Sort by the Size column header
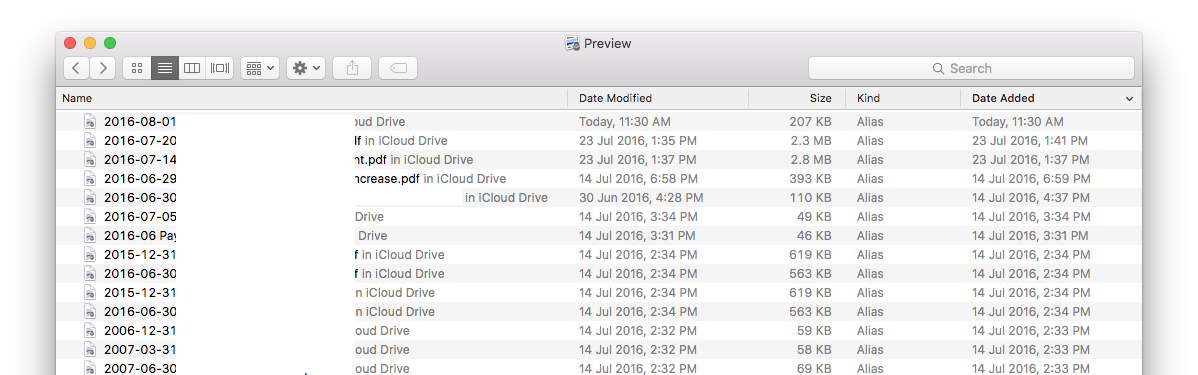This screenshot has width=1198, height=375. (797, 99)
